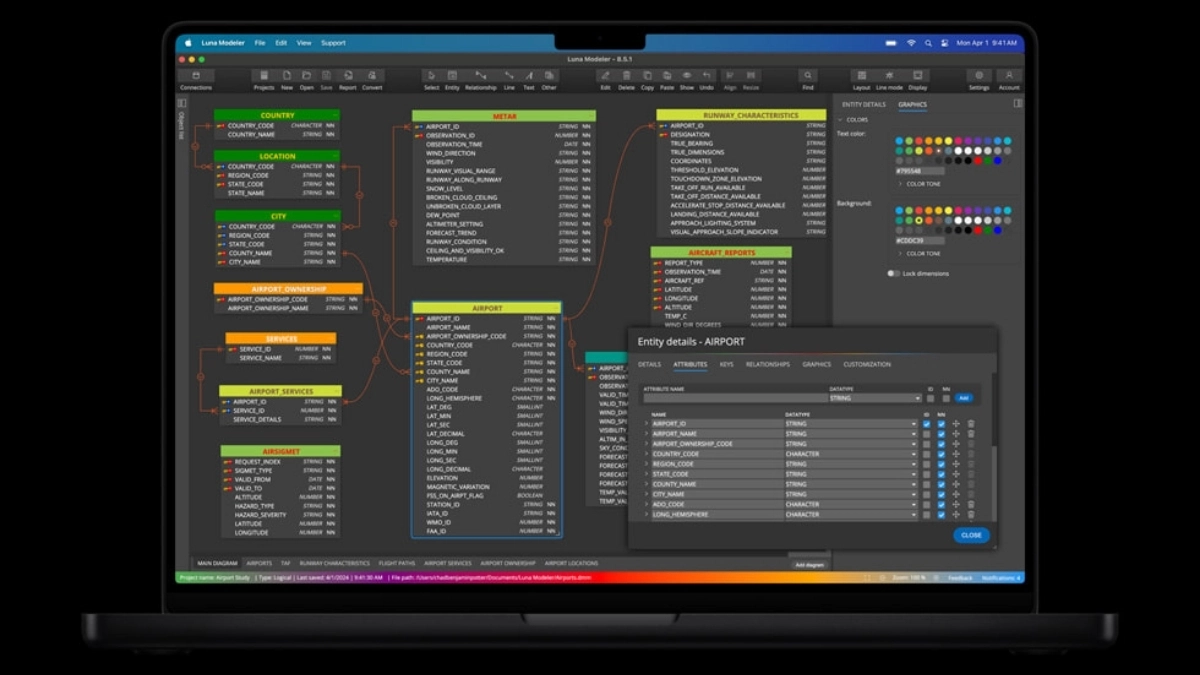Click the Line mode icon
Viewport: 1200px width, 675px height.
coord(889,75)
